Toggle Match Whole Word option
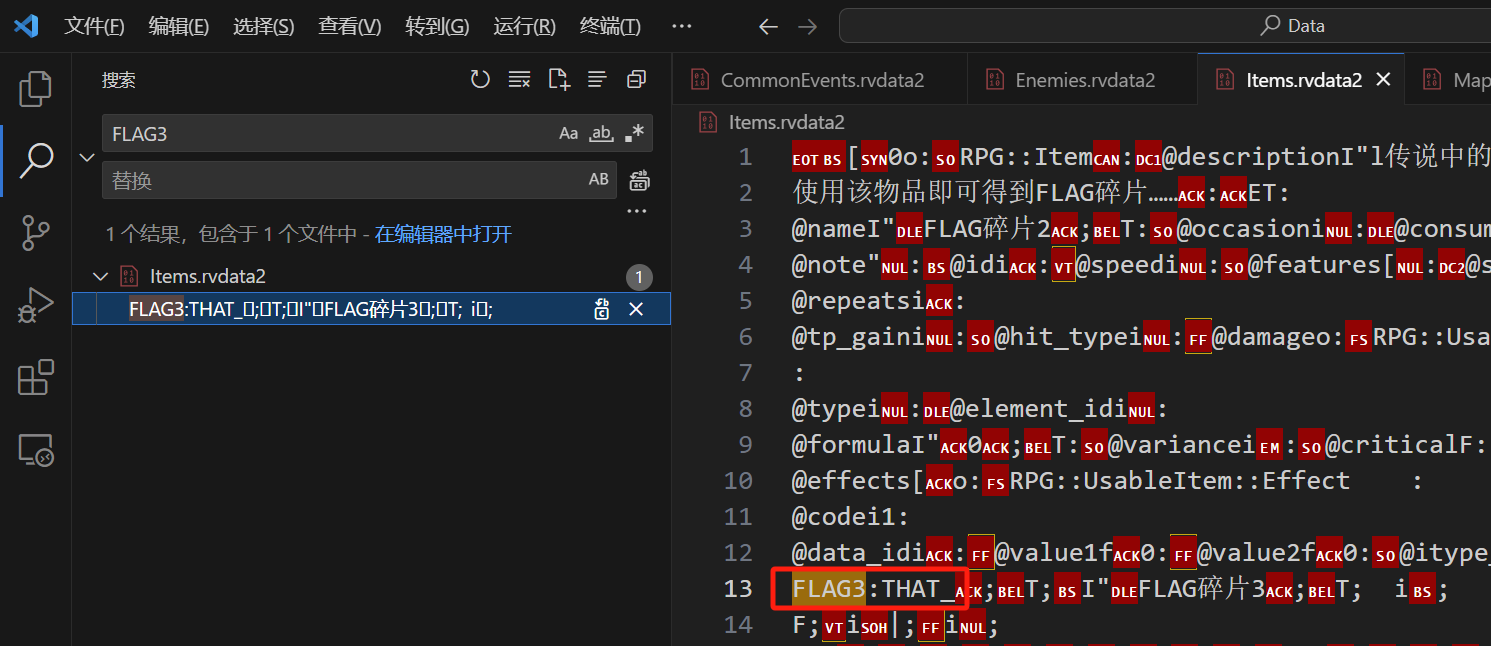 click(601, 133)
